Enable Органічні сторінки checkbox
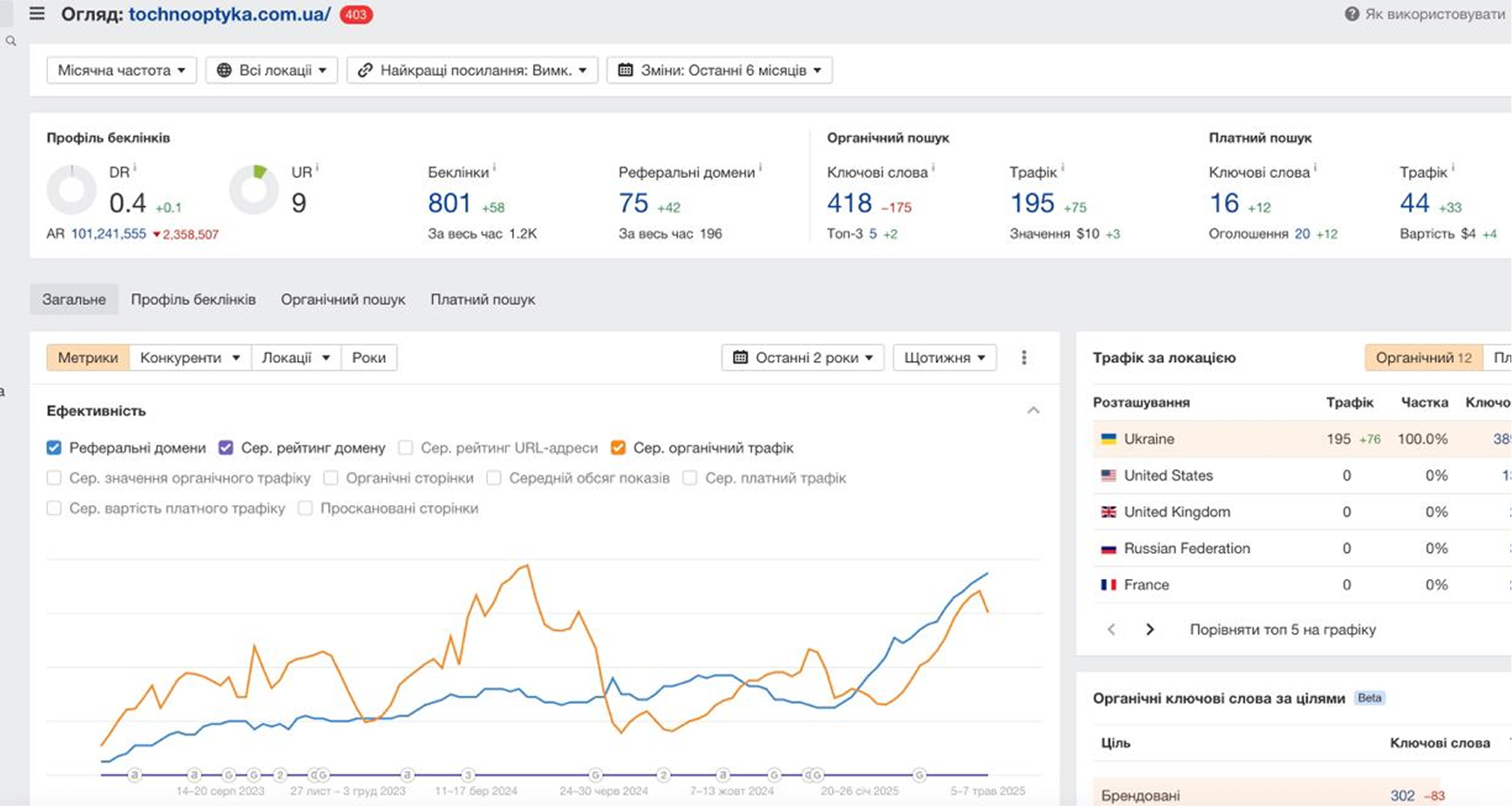The image size is (1512, 806). [x=331, y=478]
